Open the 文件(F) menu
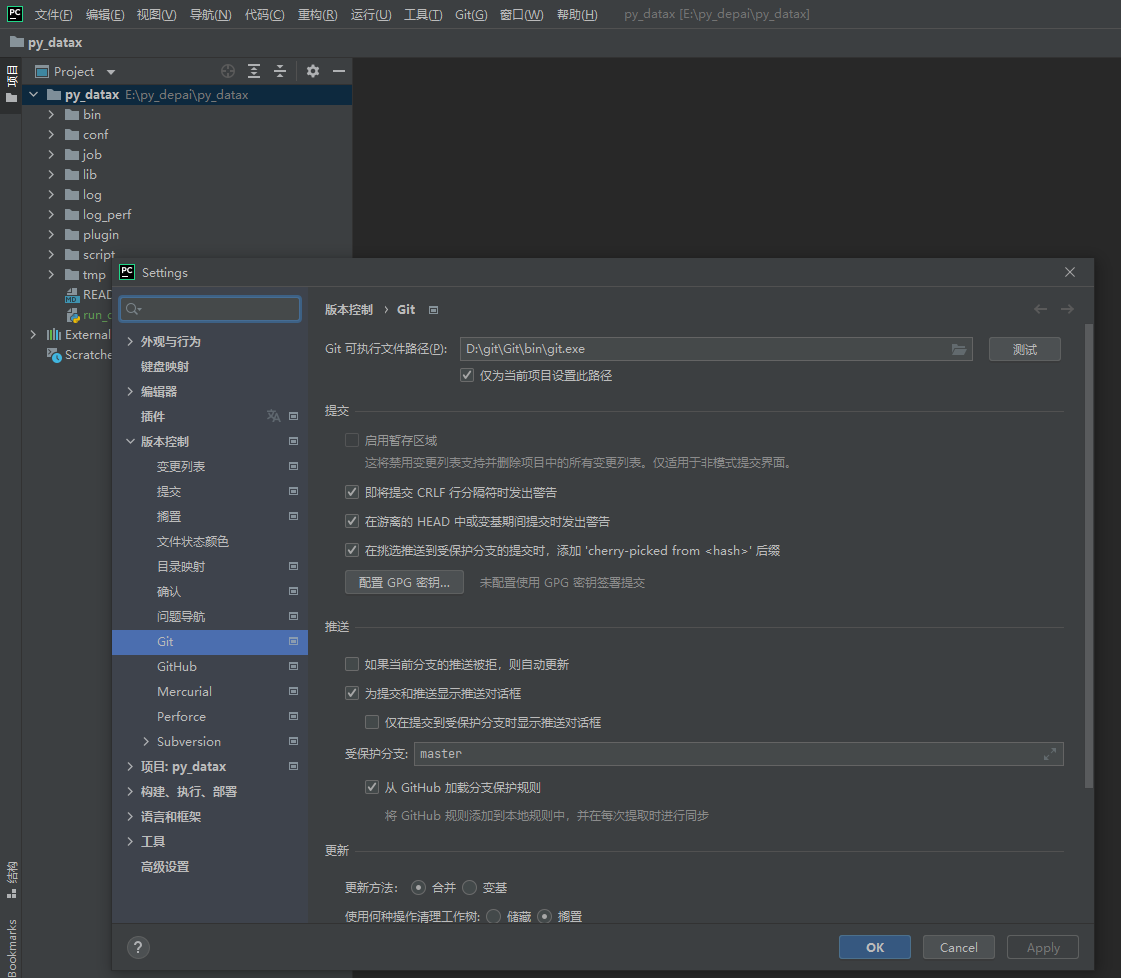The width and height of the screenshot is (1121, 978). (x=53, y=14)
